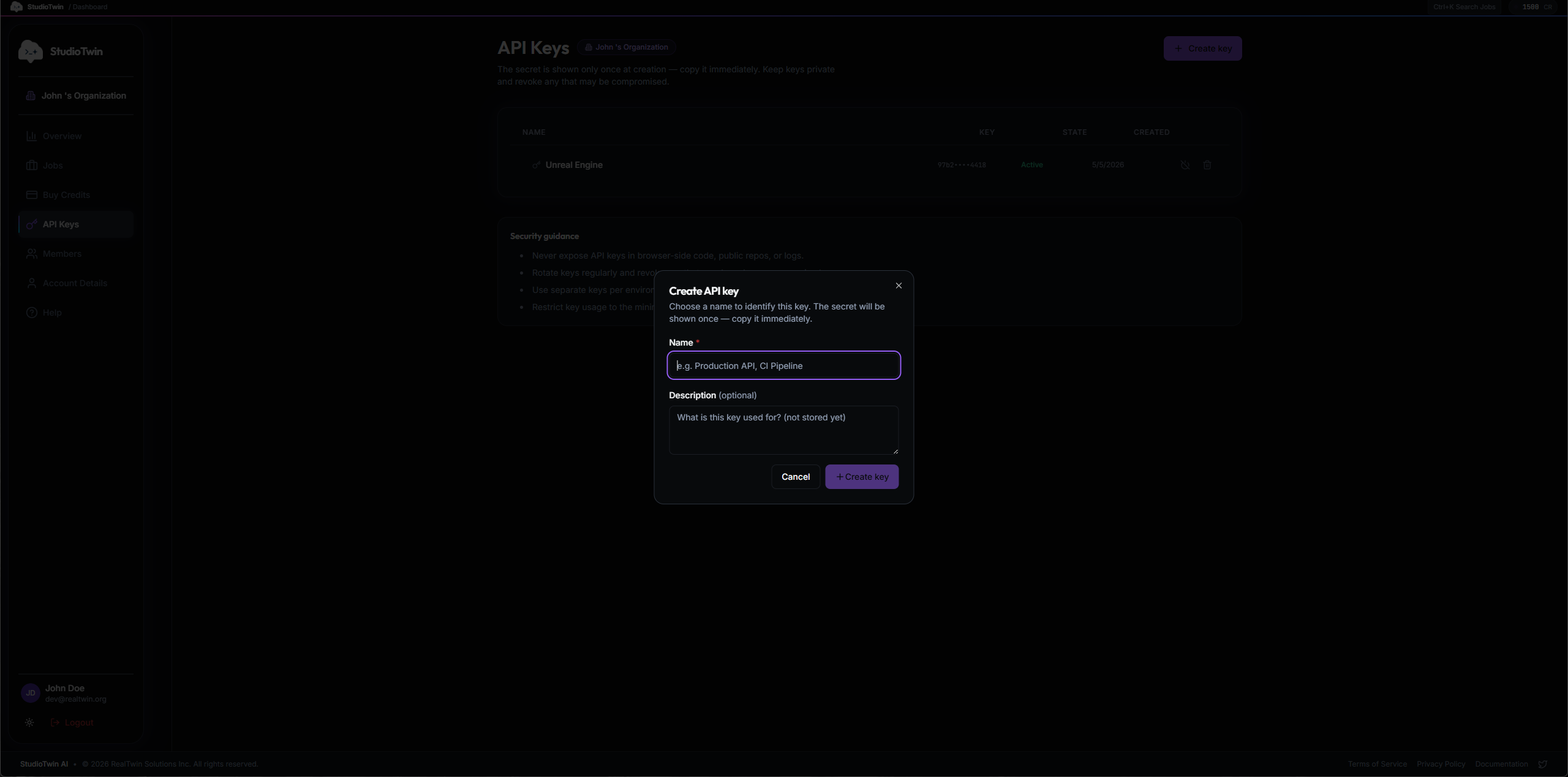
Task: Go to Jobs in the sidebar
Action: tap(75, 165)
